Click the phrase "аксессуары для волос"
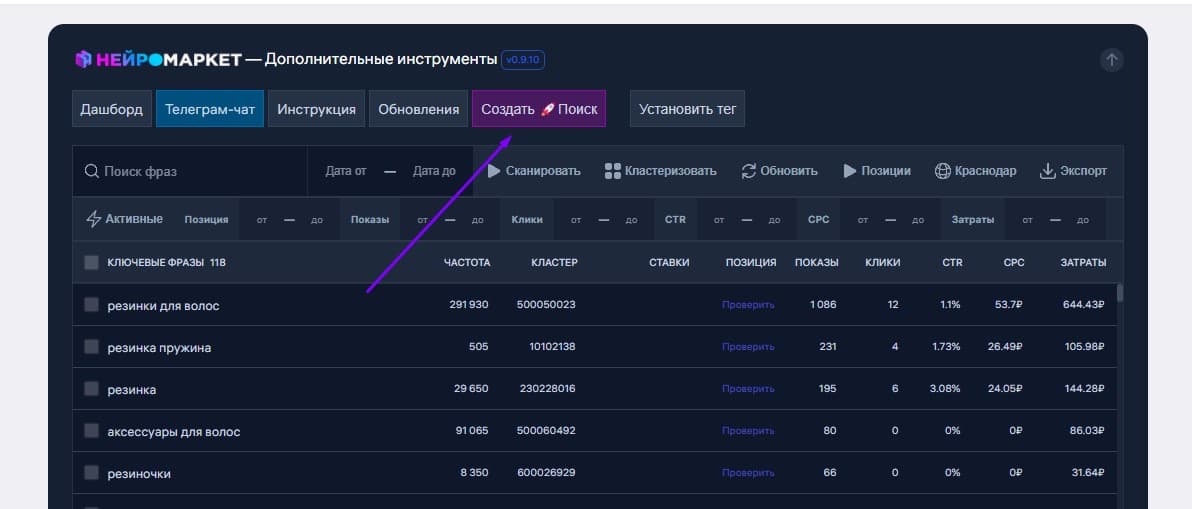 [x=174, y=432]
